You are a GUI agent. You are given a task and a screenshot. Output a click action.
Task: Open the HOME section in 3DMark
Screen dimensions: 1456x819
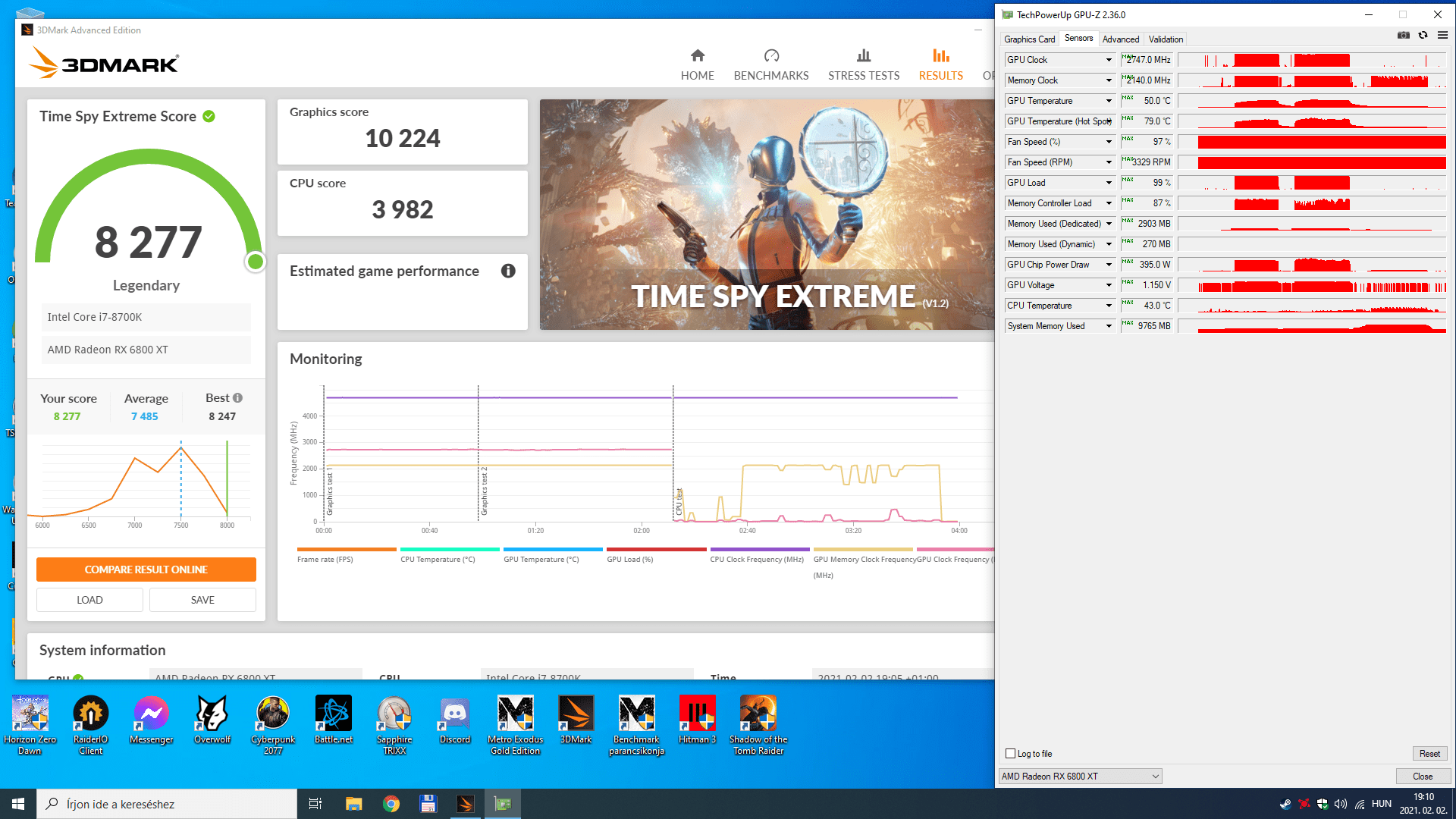tap(697, 65)
